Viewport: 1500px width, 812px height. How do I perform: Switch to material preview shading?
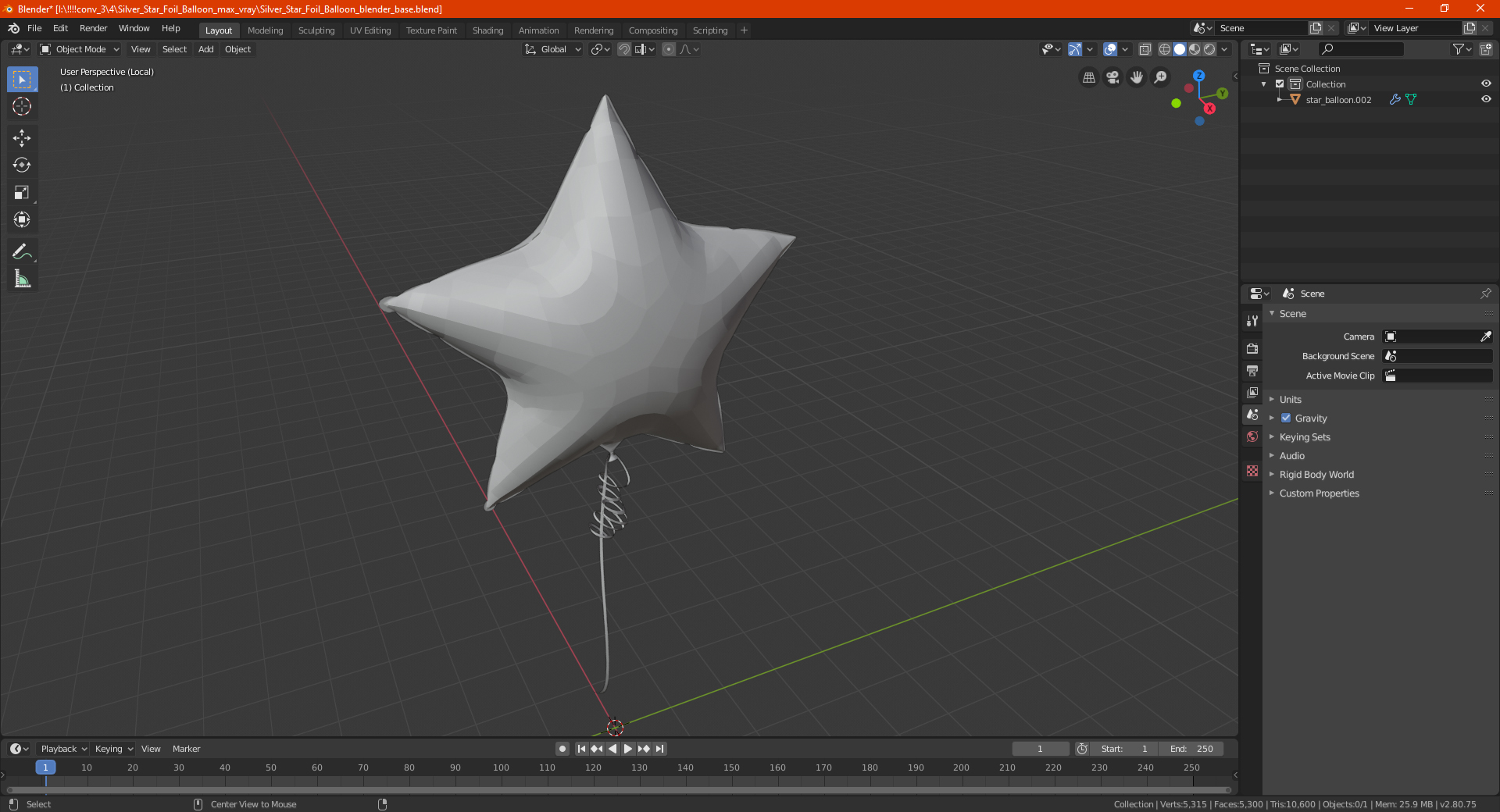point(1195,49)
